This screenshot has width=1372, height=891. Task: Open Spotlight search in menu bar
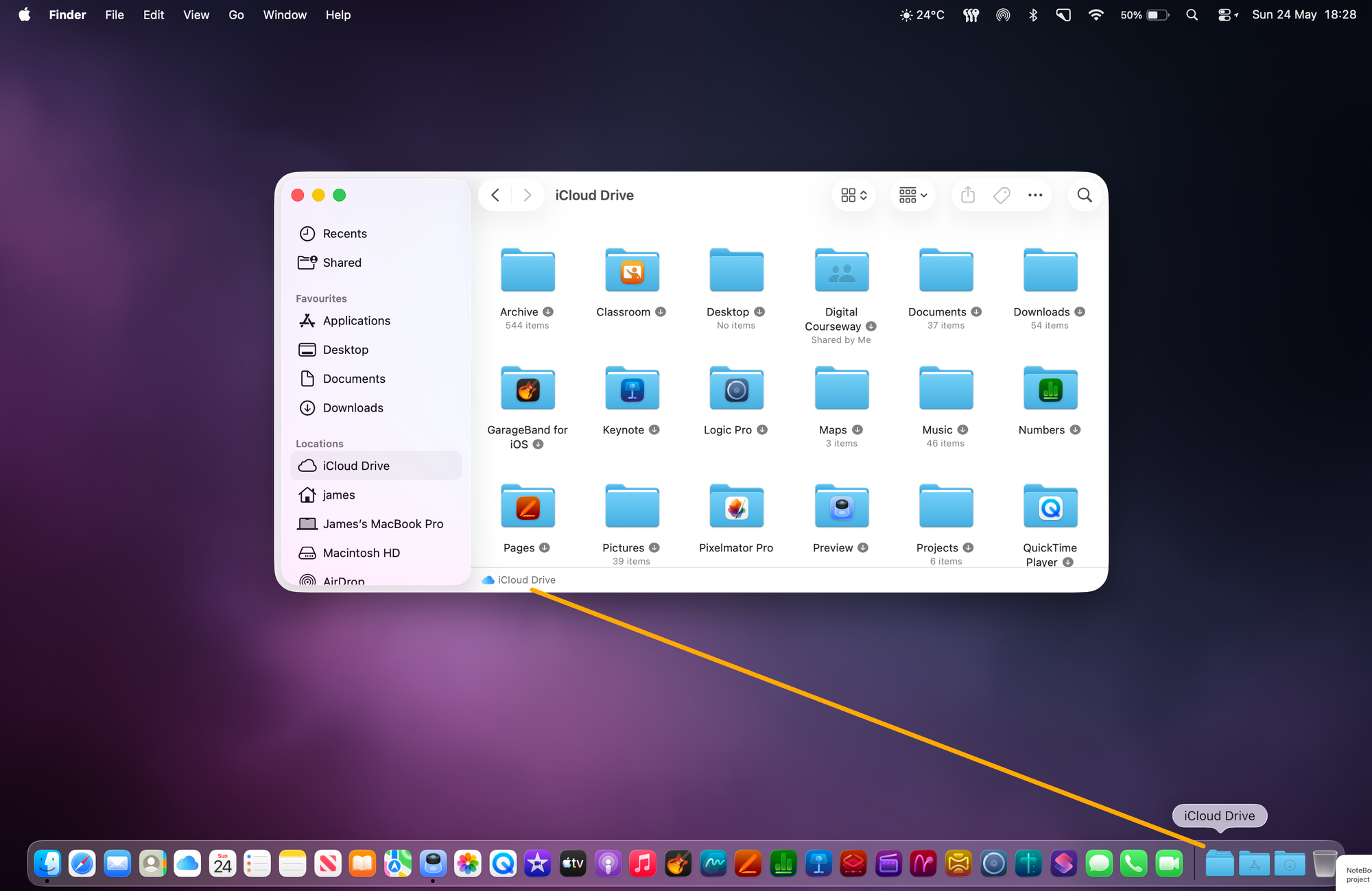coord(1192,15)
